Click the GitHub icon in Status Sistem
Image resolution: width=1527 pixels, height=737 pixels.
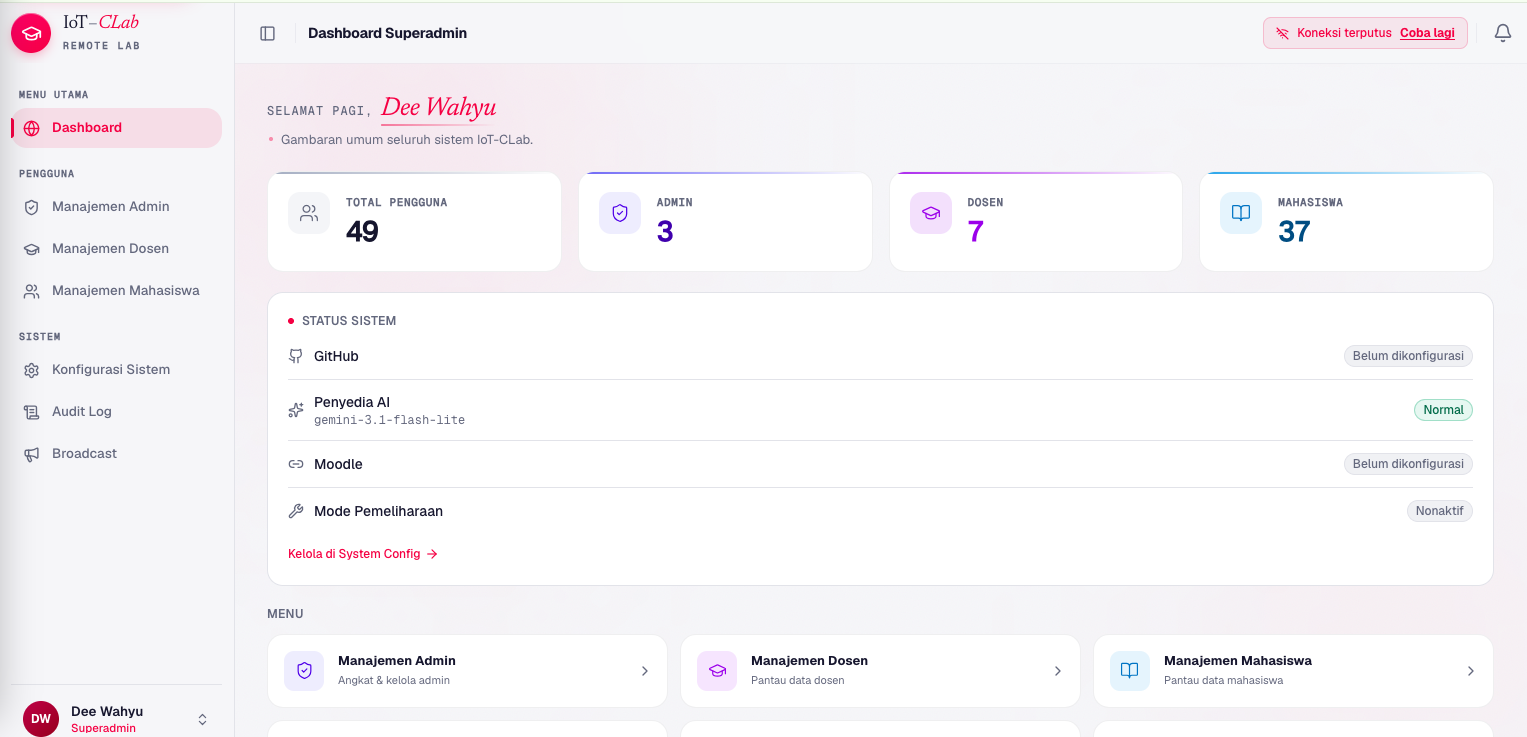296,356
